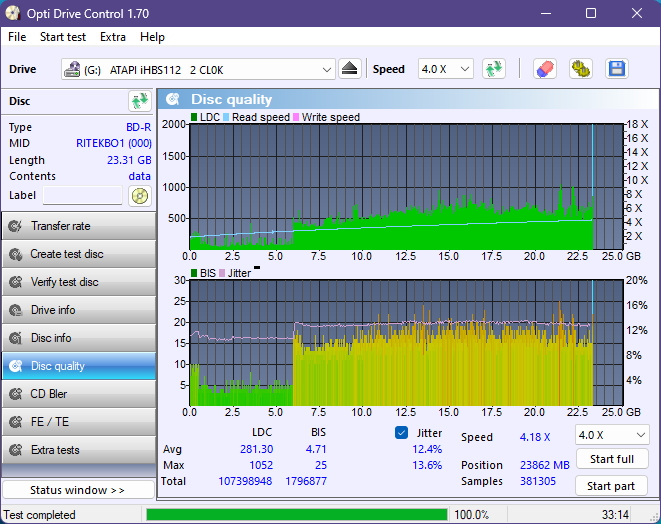
Task: Minimize the Opti Drive Control window
Action: pos(546,13)
